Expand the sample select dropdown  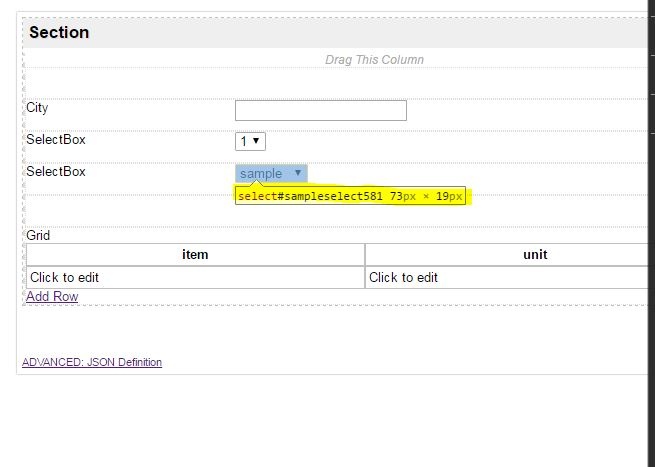point(271,173)
